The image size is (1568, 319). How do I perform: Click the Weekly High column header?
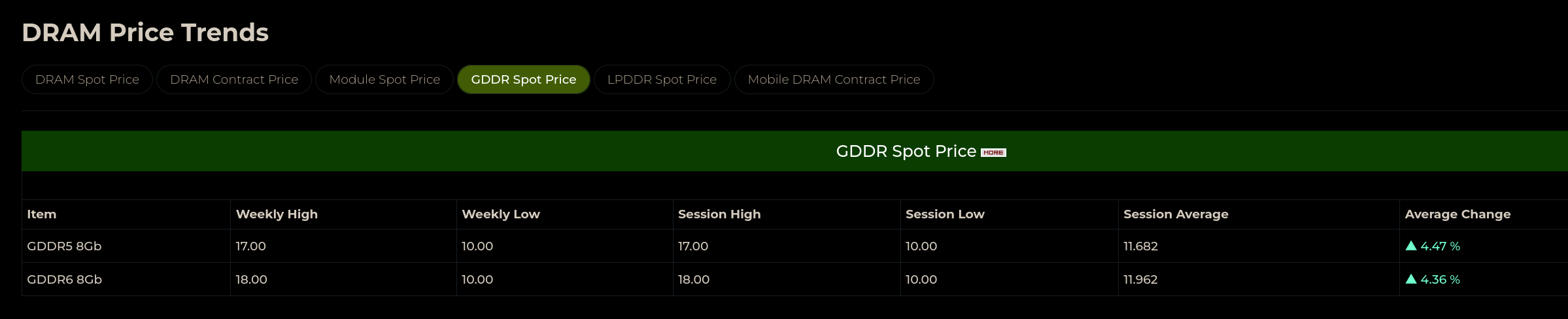pos(277,214)
